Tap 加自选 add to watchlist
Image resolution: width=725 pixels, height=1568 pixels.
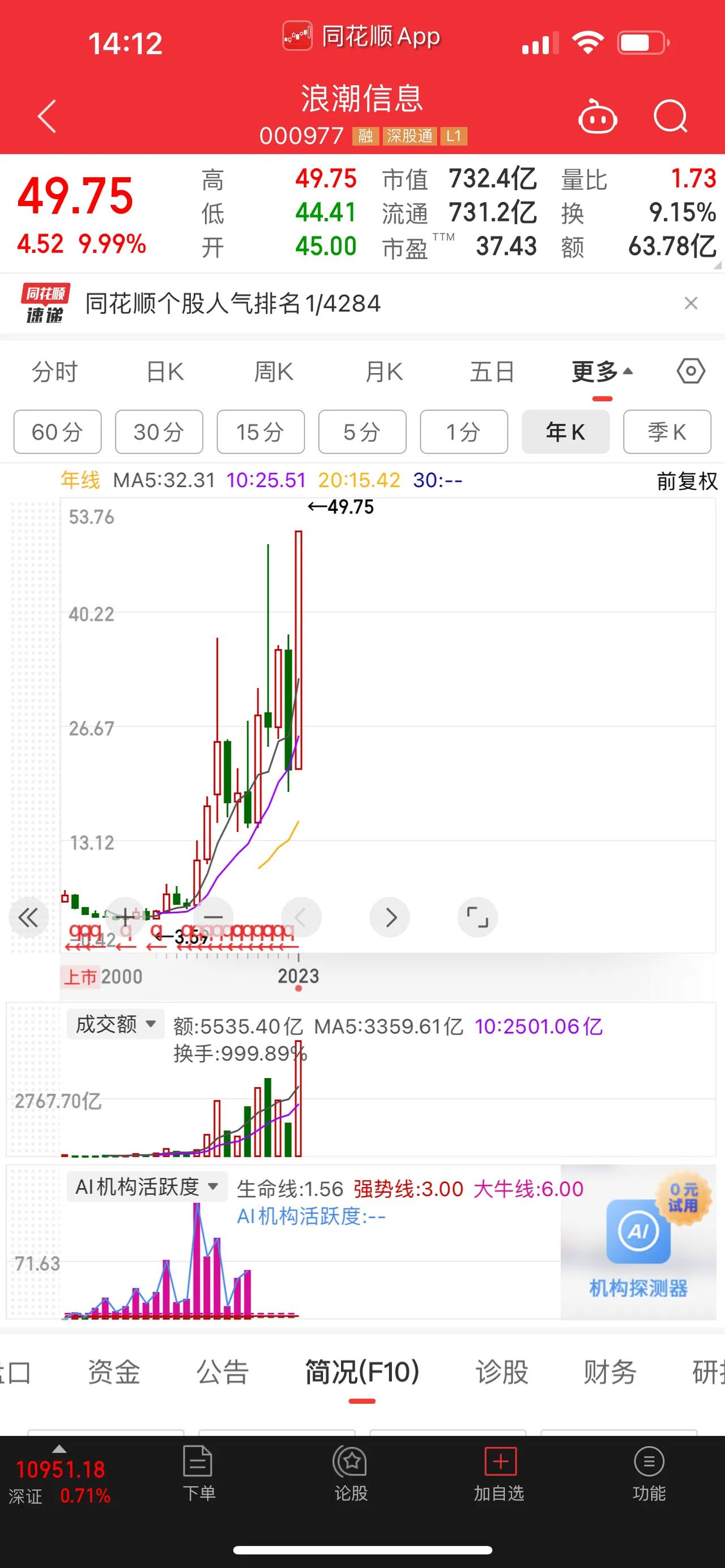pos(499,1473)
